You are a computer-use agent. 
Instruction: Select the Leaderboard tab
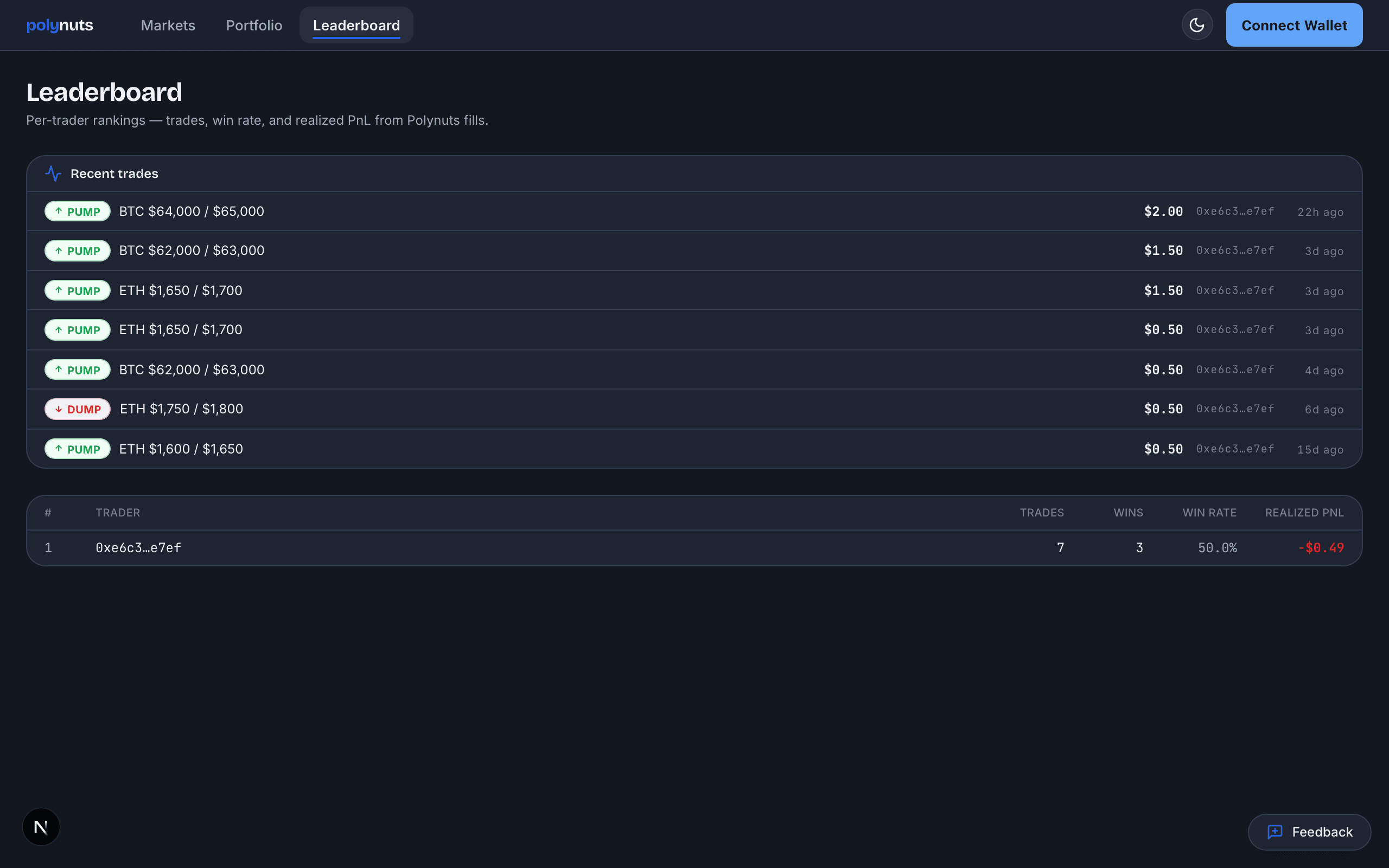356,25
